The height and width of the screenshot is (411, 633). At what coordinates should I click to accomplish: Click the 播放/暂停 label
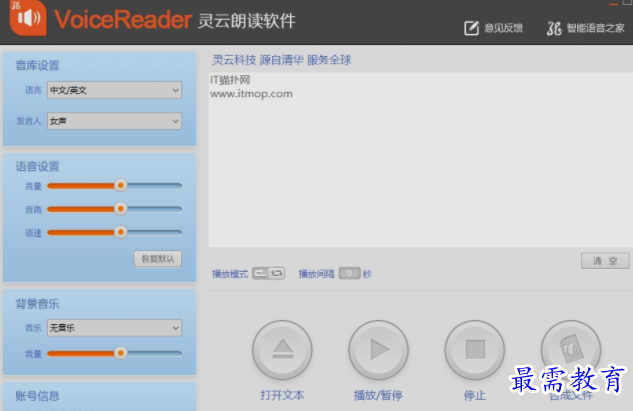[378, 395]
